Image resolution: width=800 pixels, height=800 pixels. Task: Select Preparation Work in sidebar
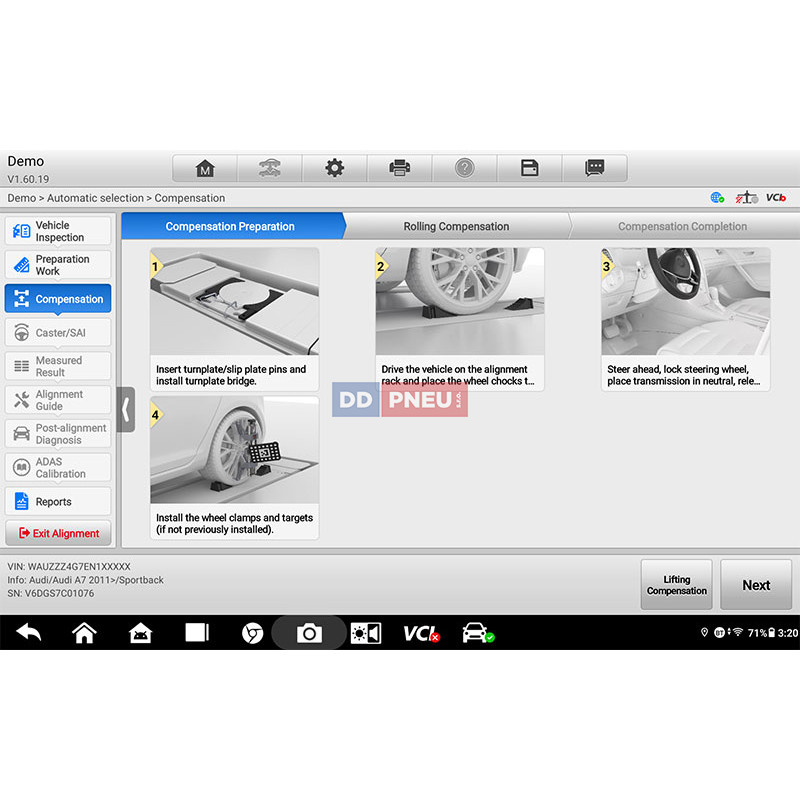tap(58, 265)
